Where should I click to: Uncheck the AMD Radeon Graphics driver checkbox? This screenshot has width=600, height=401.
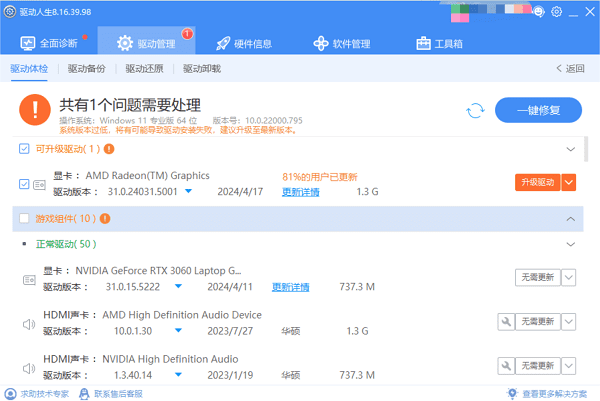pos(25,184)
